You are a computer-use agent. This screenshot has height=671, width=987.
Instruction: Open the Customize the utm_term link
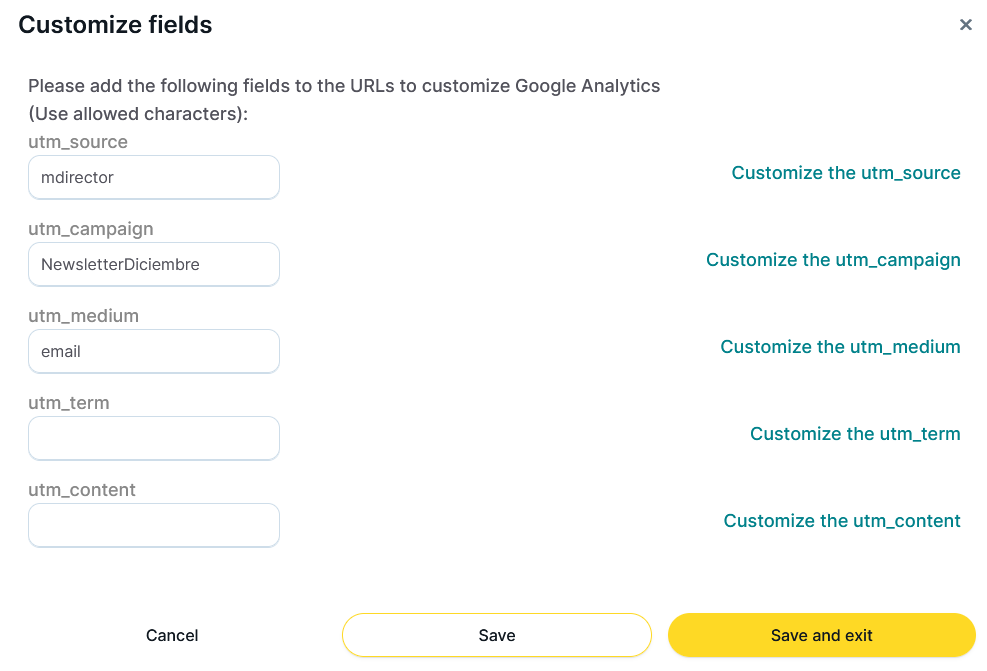tap(855, 434)
